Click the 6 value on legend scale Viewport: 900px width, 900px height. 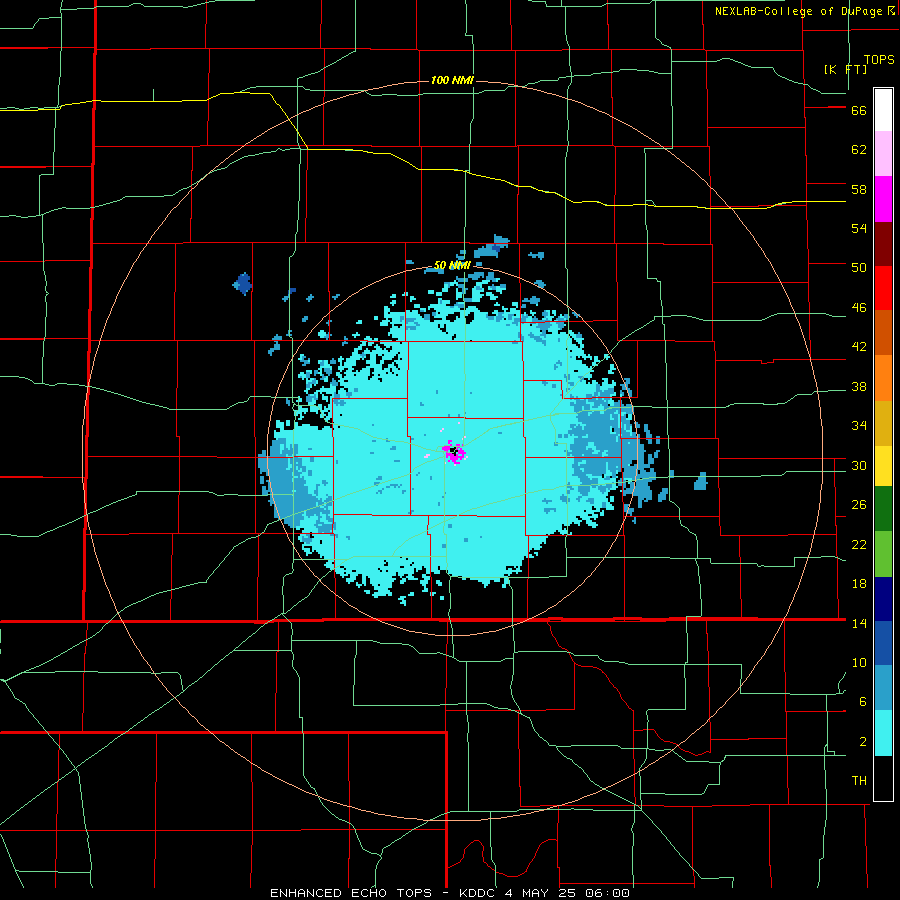[863, 702]
